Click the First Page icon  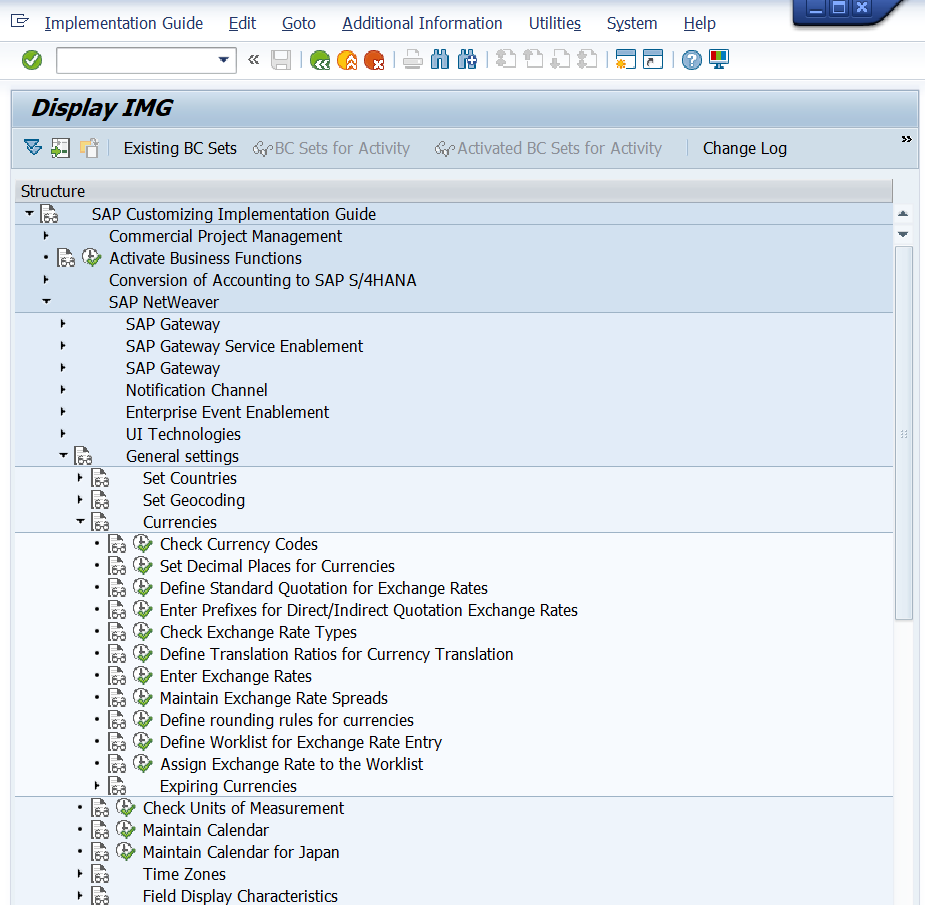coord(506,60)
